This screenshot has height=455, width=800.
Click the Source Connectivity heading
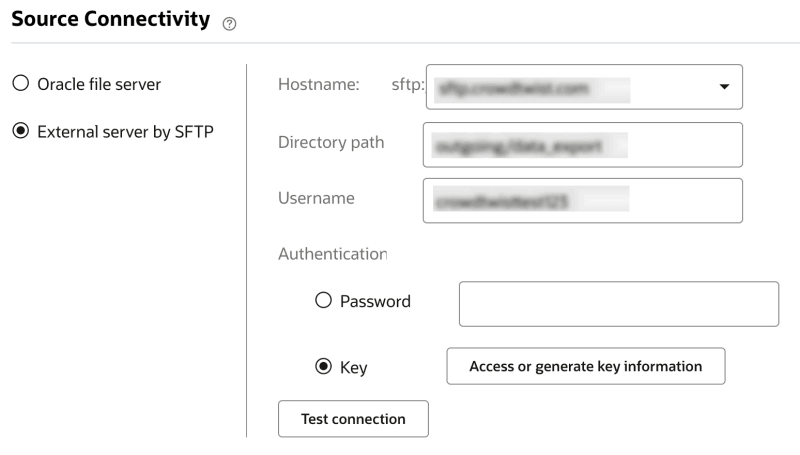tap(110, 19)
